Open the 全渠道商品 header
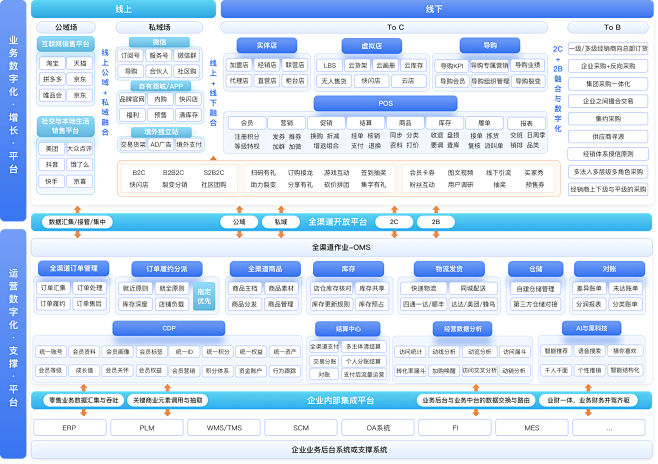 [265, 269]
